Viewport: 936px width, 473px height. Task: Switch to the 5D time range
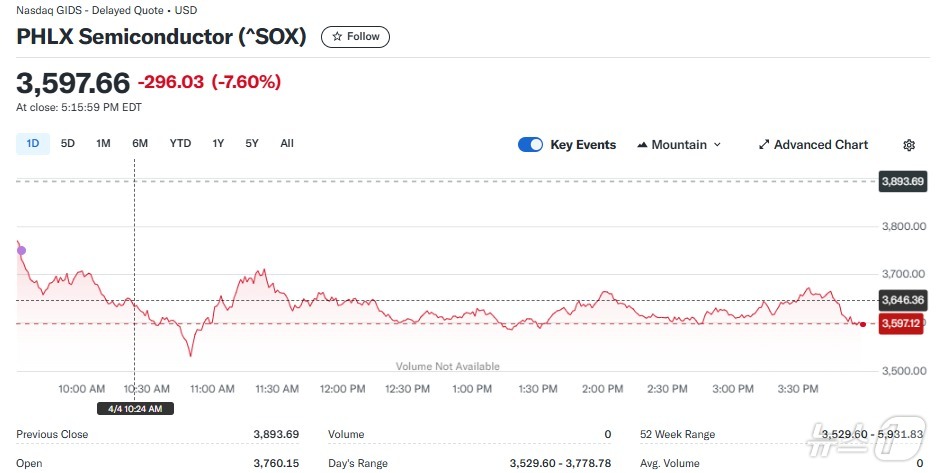coord(68,144)
